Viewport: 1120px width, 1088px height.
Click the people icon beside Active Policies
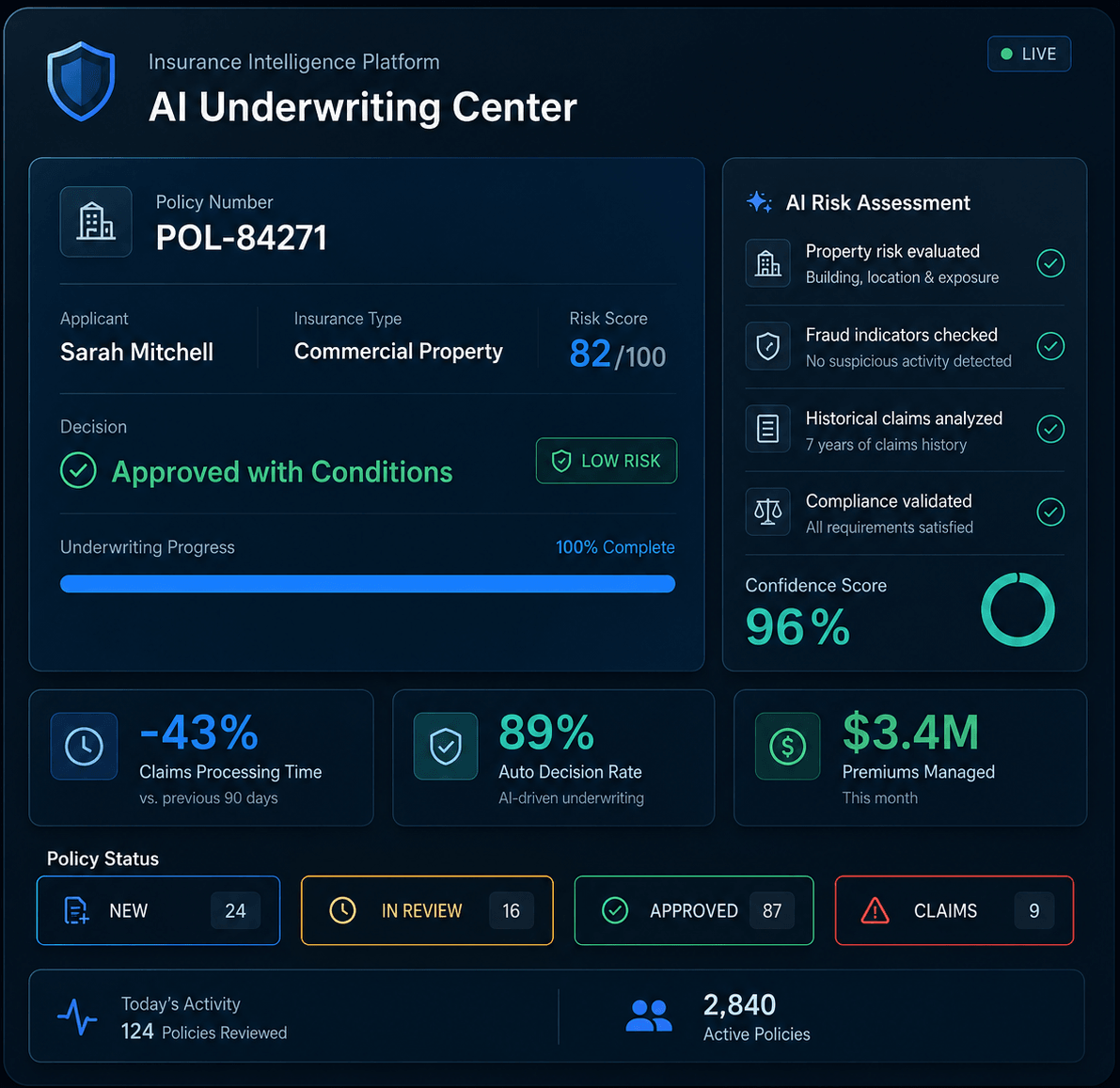point(649,1016)
